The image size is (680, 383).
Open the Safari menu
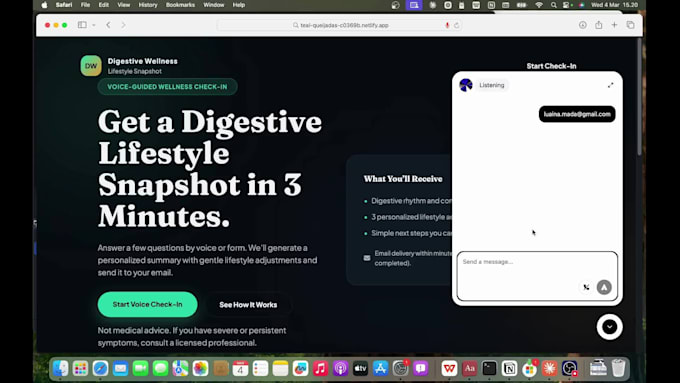(x=64, y=5)
